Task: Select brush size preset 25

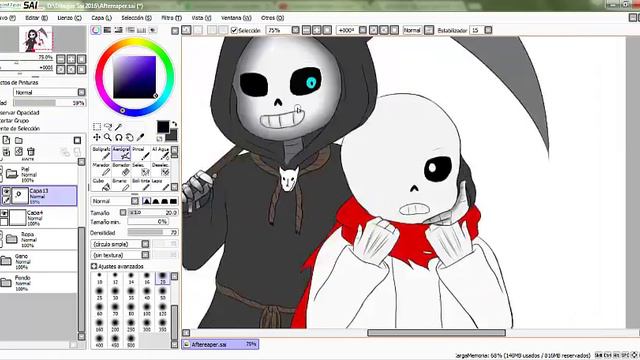Action: [x=99, y=294]
